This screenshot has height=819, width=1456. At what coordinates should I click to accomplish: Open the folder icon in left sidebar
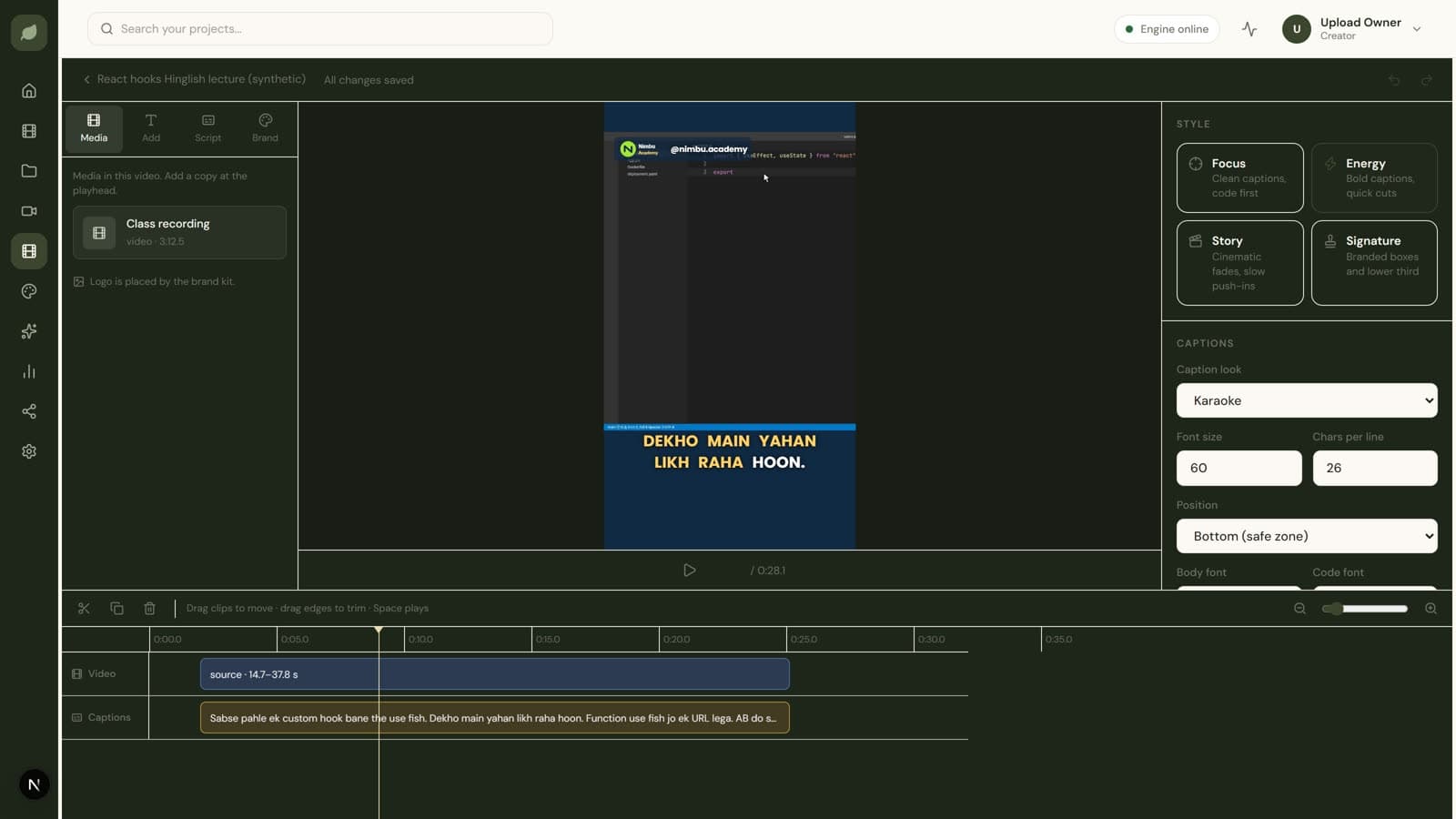click(x=29, y=171)
